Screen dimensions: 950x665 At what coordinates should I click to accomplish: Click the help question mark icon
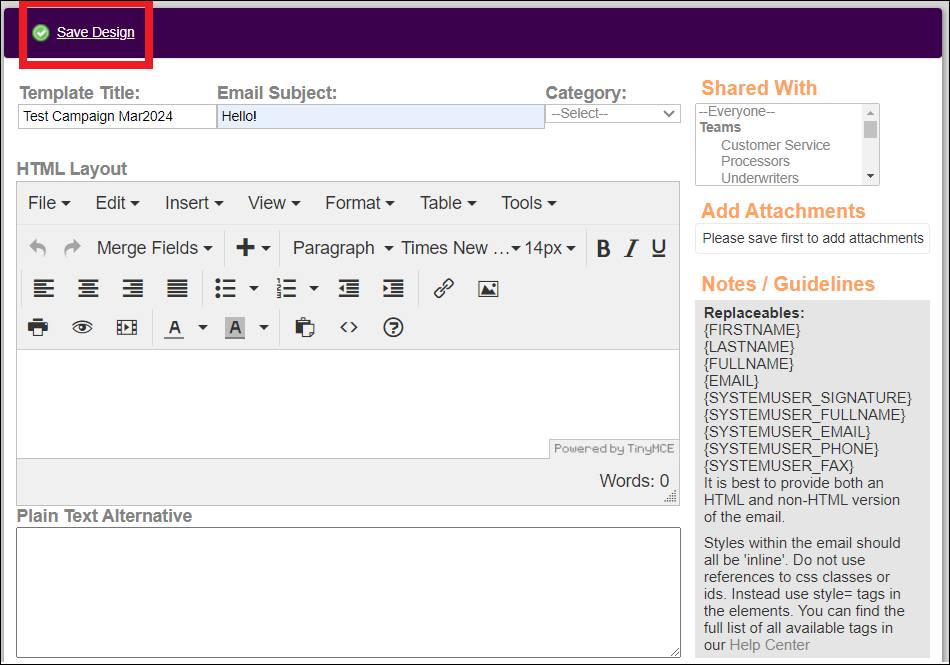click(x=393, y=328)
